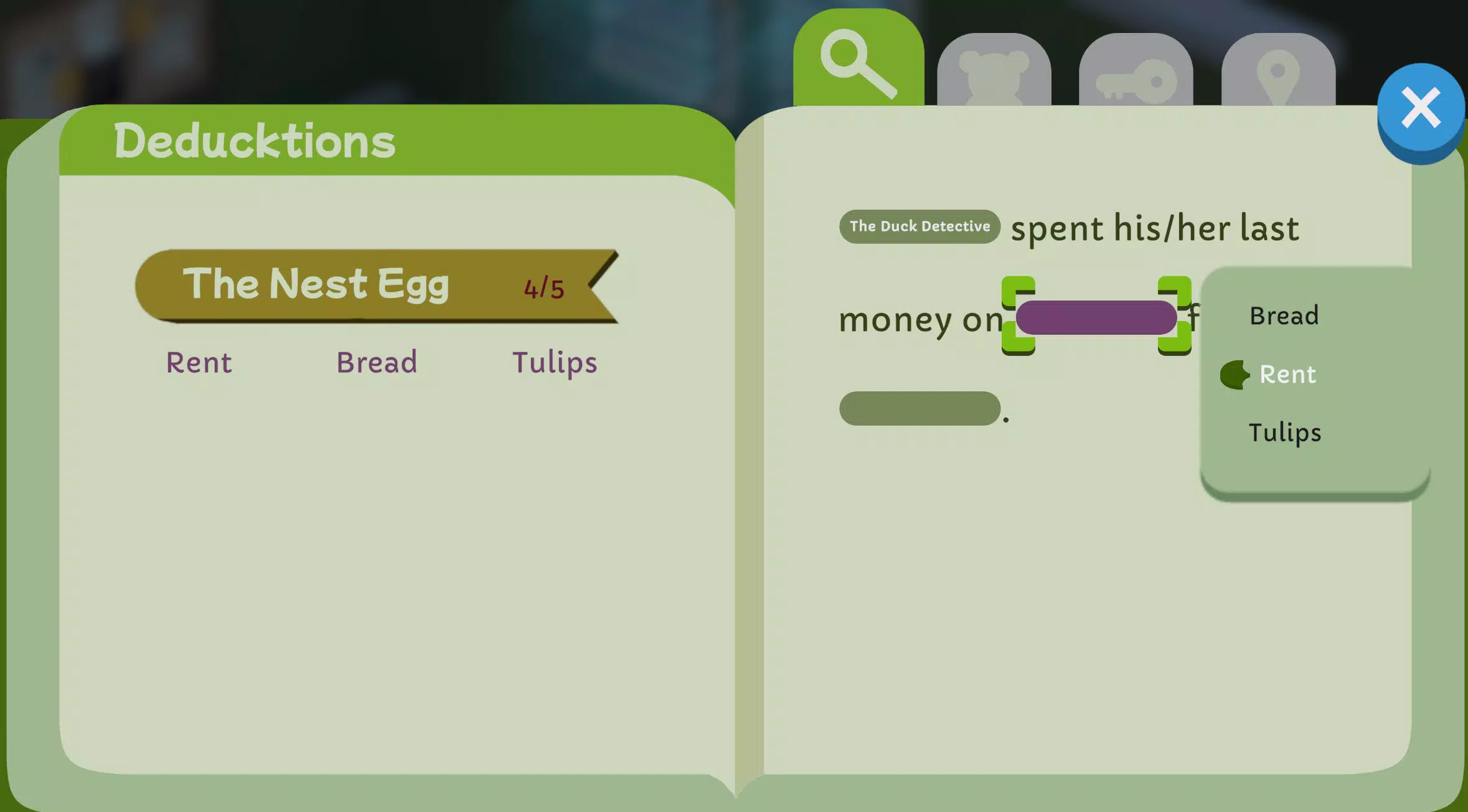Screen dimensions: 1468x812
Task: Close the deductions notebook panel
Action: click(x=1421, y=107)
